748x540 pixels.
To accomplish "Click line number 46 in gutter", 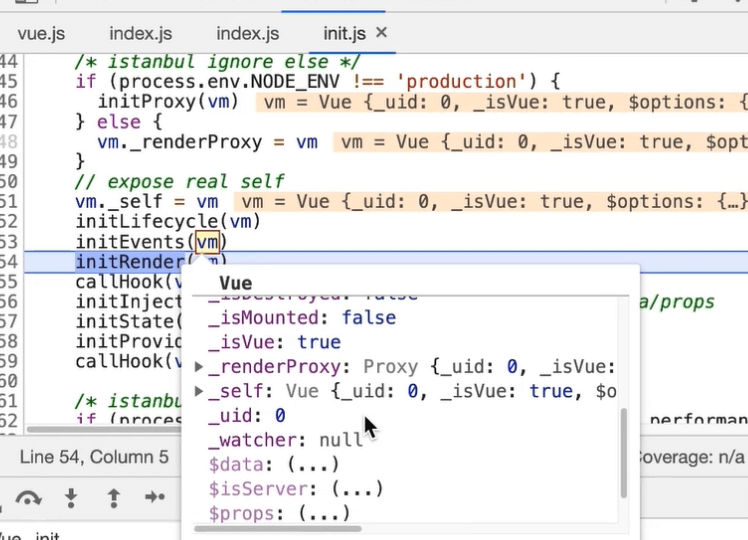I will coord(9,102).
